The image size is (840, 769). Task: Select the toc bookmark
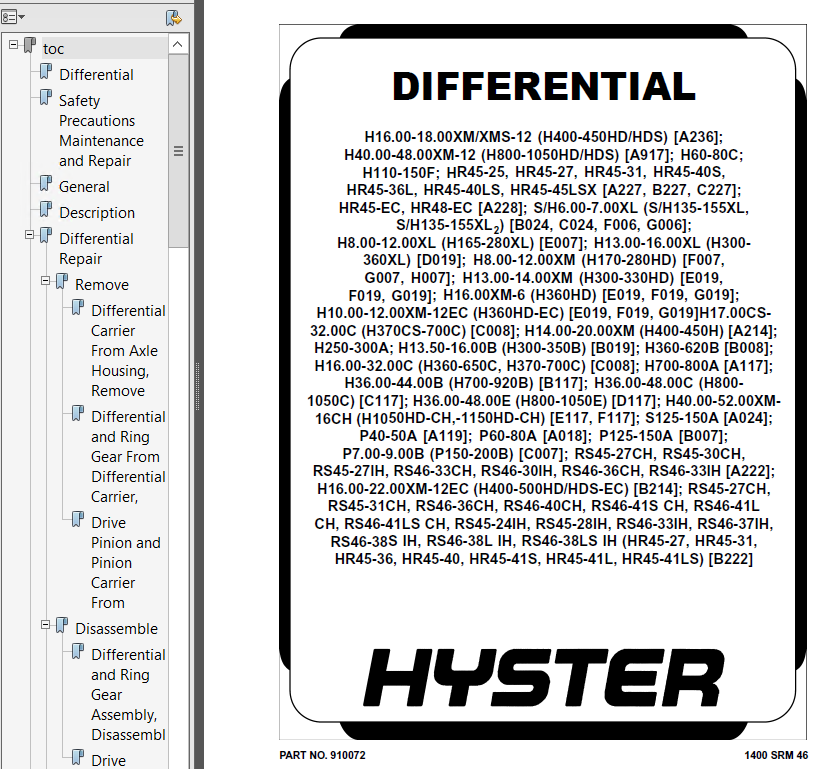(x=54, y=49)
